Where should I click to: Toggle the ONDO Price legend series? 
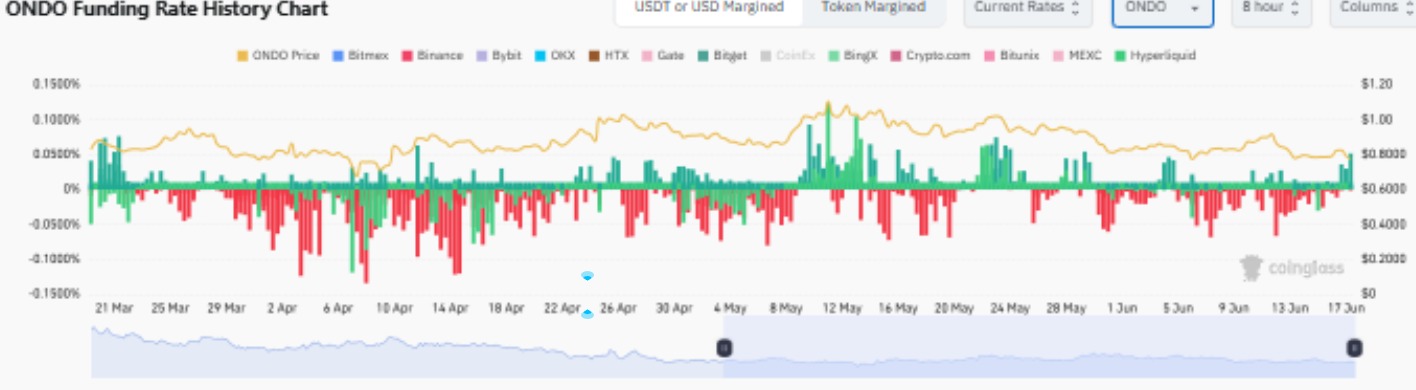(278, 56)
